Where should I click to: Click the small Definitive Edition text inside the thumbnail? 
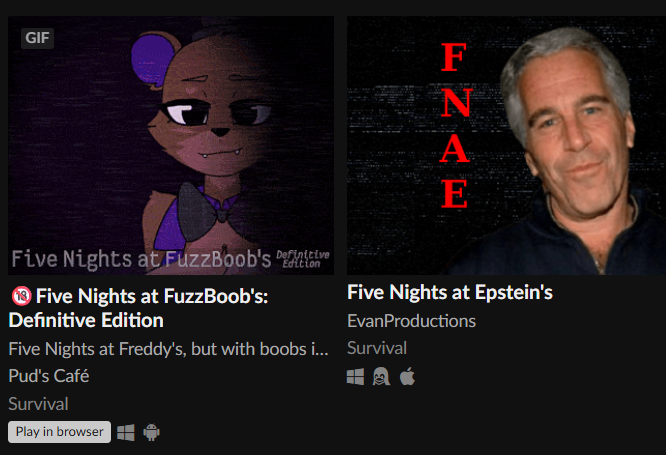[x=302, y=259]
